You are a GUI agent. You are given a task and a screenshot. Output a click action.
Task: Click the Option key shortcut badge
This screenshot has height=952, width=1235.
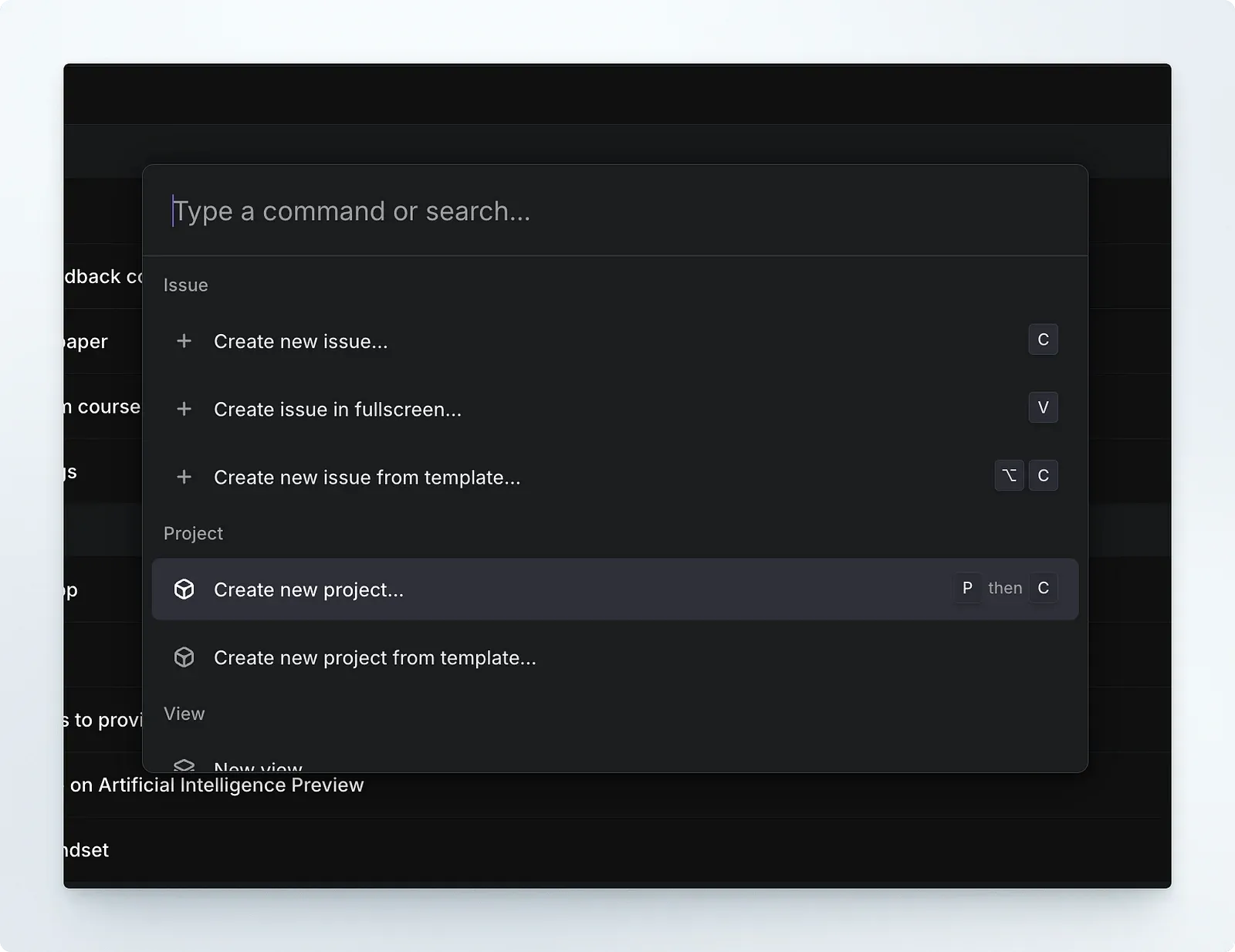(x=1009, y=475)
